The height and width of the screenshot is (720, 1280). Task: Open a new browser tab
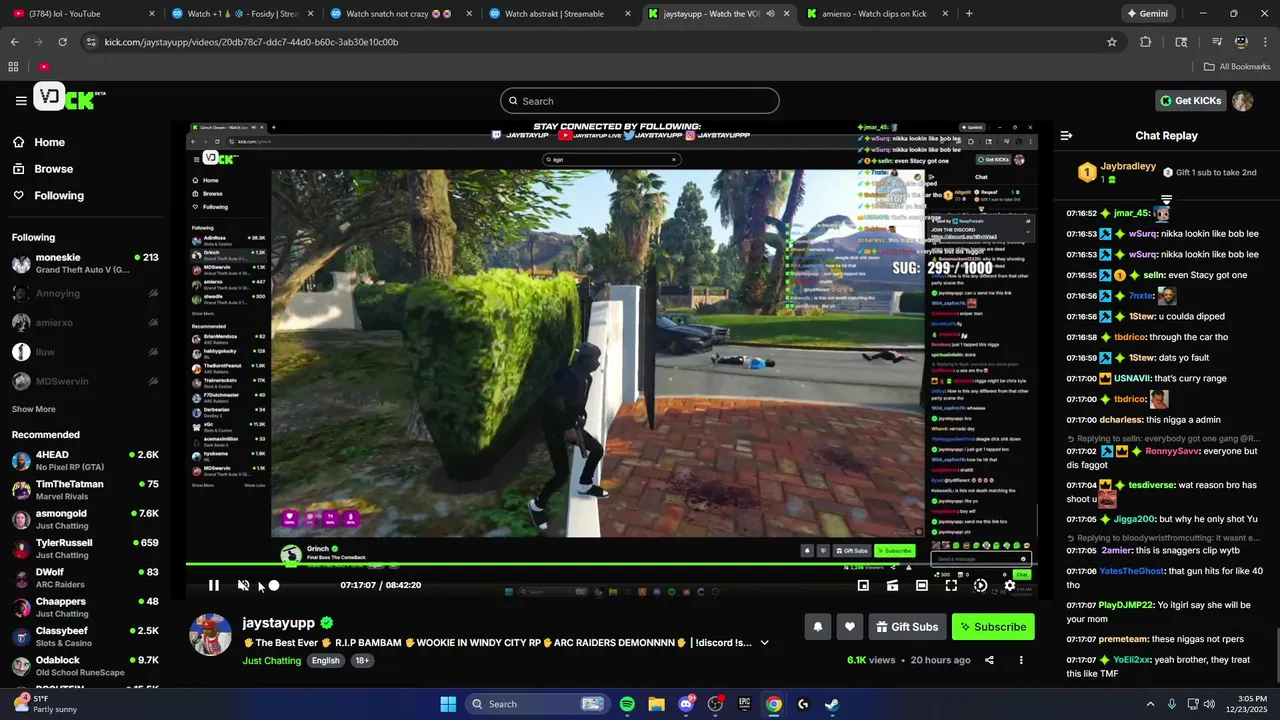pyautogui.click(x=969, y=14)
